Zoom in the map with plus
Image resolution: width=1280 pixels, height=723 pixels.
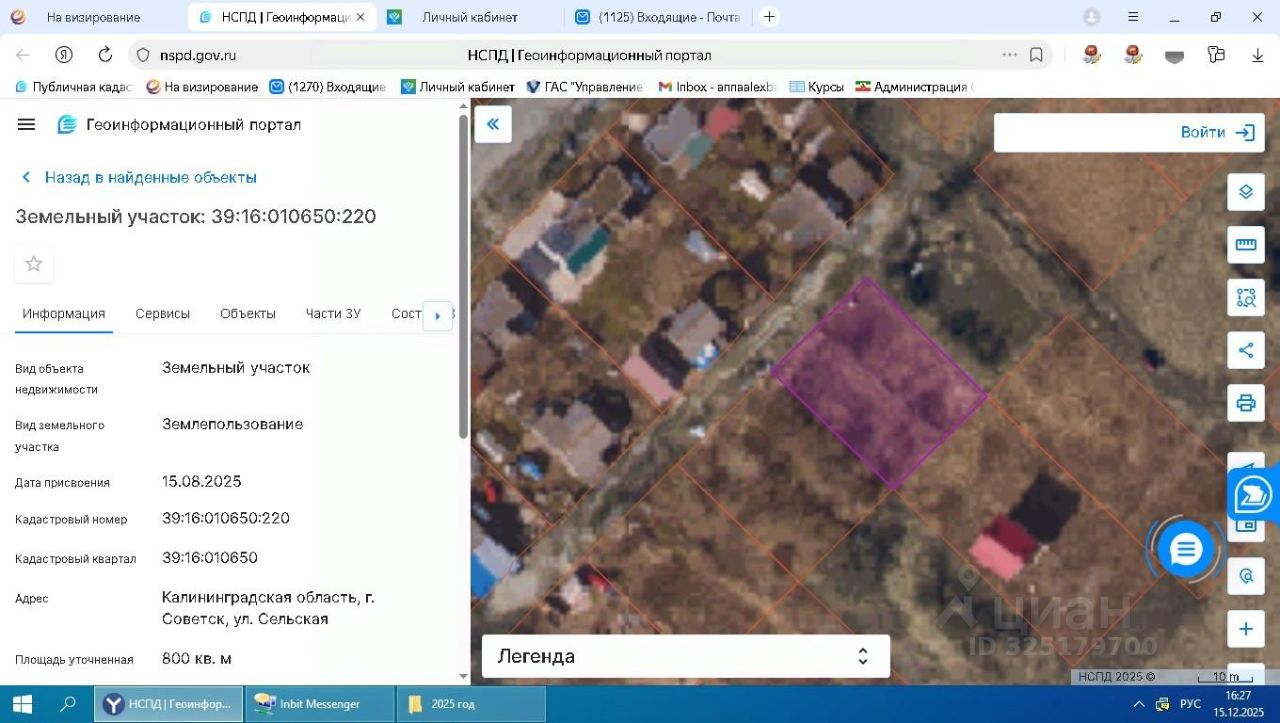[x=1246, y=629]
